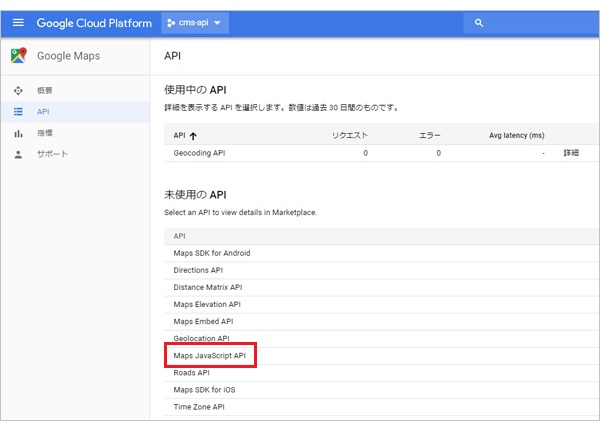Select 概要 in the sidebar menu

point(45,91)
